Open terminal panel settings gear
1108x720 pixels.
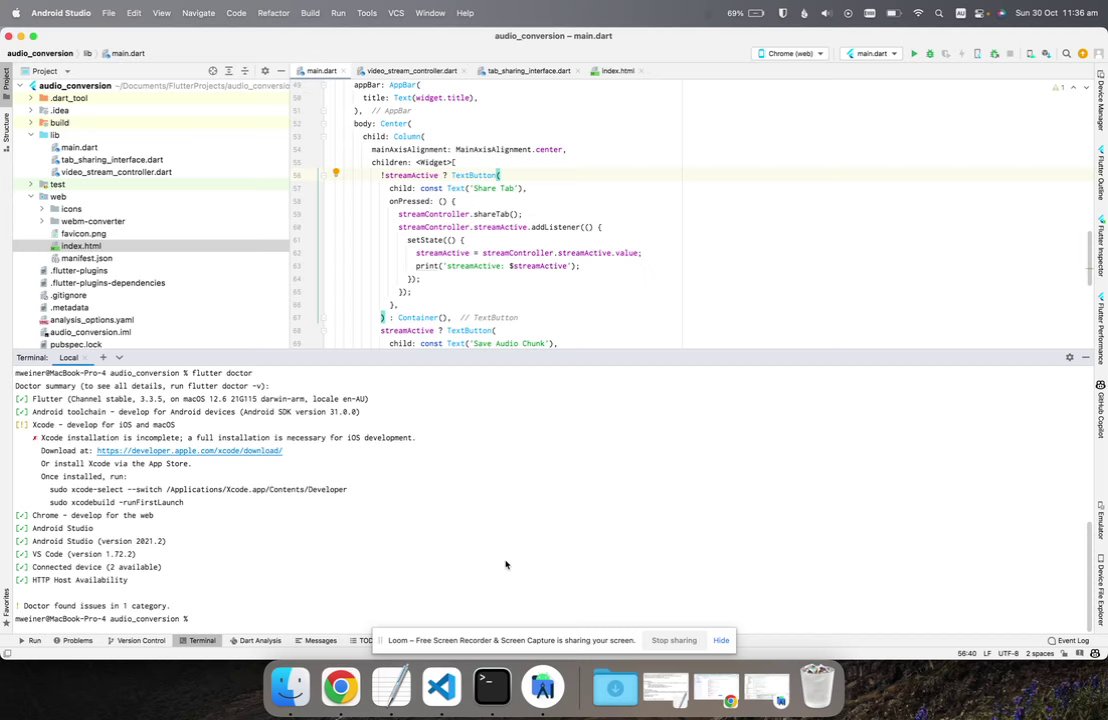(x=1069, y=357)
